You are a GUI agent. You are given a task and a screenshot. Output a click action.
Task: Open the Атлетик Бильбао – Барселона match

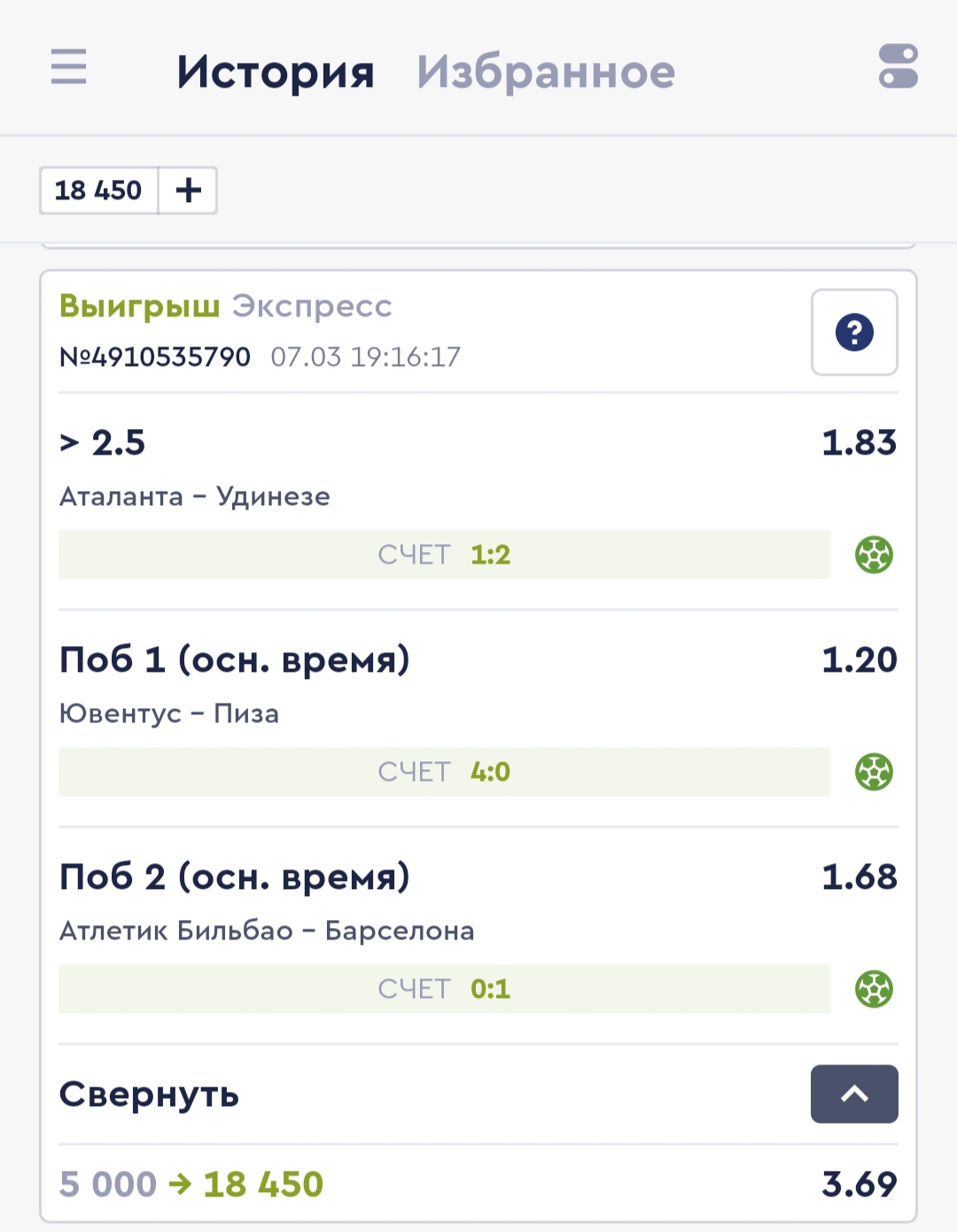tap(267, 931)
